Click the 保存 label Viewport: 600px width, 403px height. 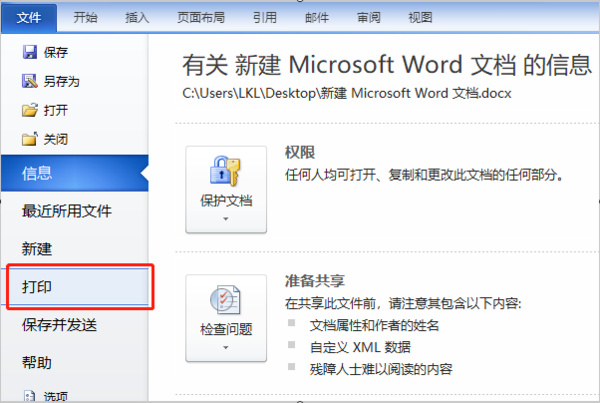[56, 52]
